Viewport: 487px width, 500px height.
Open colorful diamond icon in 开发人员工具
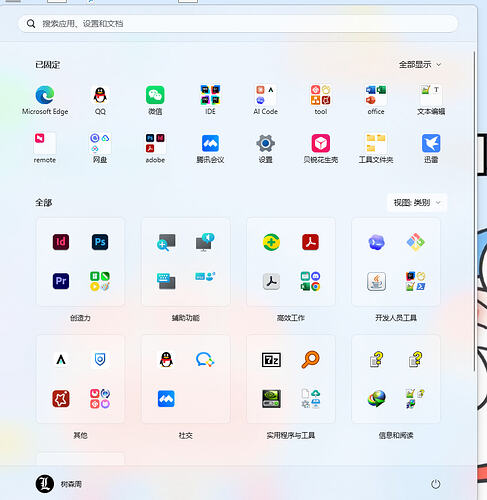pos(415,242)
